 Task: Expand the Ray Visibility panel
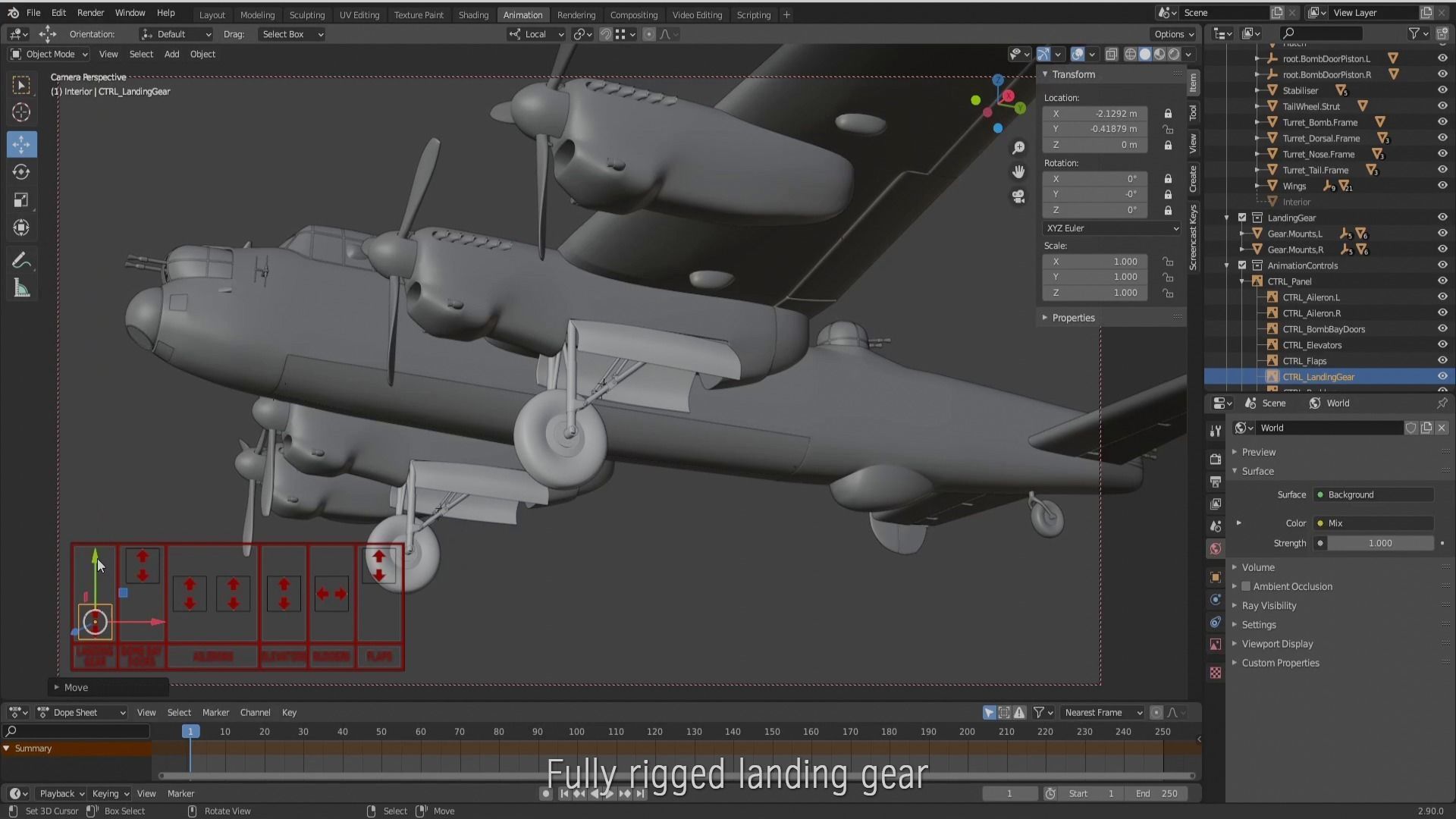point(1269,606)
